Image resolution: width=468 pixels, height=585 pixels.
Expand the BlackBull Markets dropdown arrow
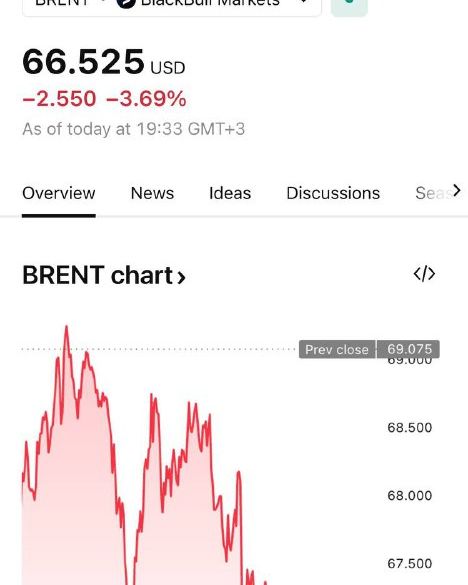click(x=304, y=2)
